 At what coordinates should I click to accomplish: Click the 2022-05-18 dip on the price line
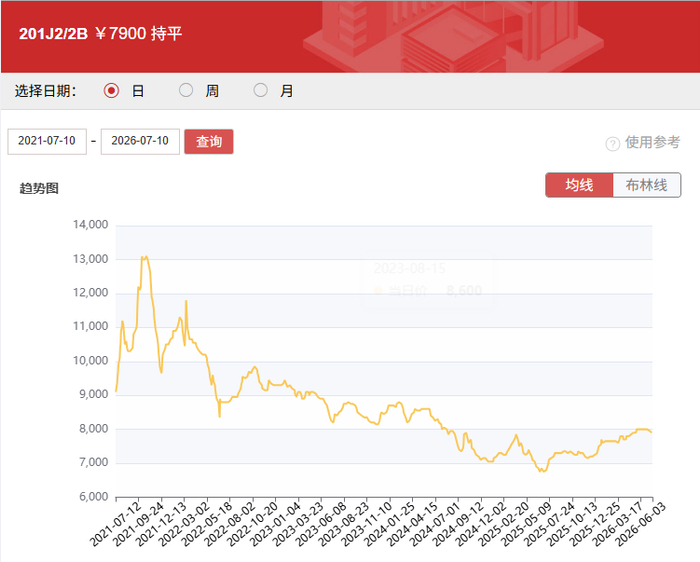tap(220, 416)
